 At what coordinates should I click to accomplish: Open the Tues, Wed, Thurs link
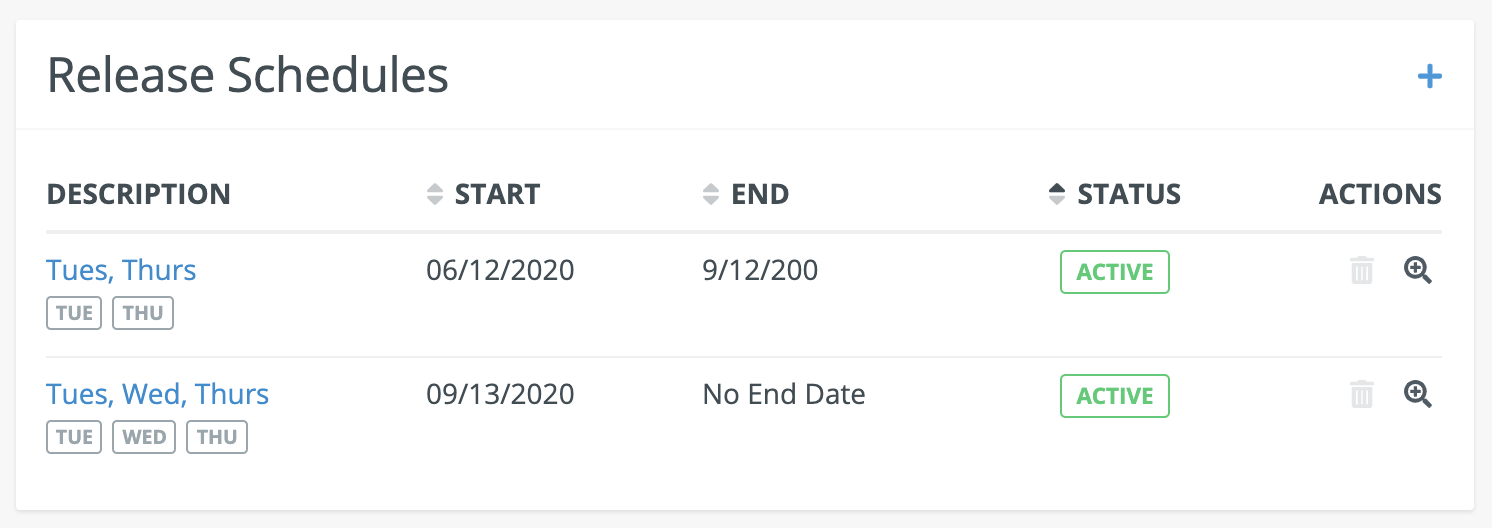157,394
